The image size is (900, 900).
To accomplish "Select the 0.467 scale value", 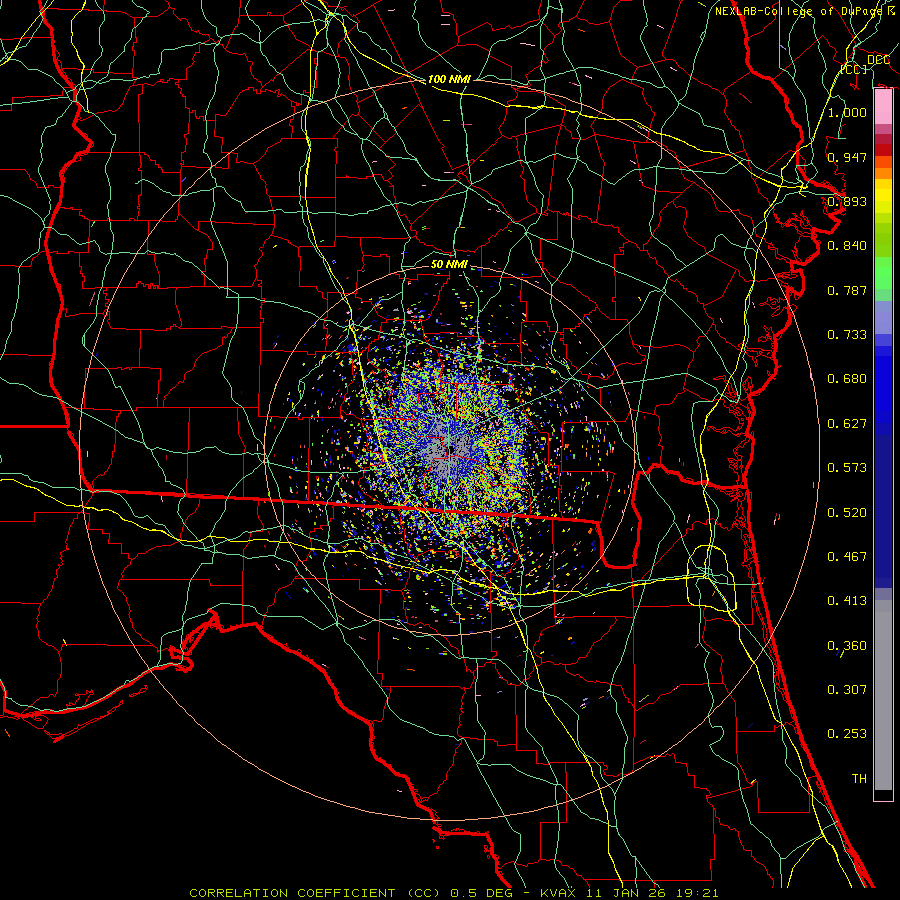I will 847,557.
